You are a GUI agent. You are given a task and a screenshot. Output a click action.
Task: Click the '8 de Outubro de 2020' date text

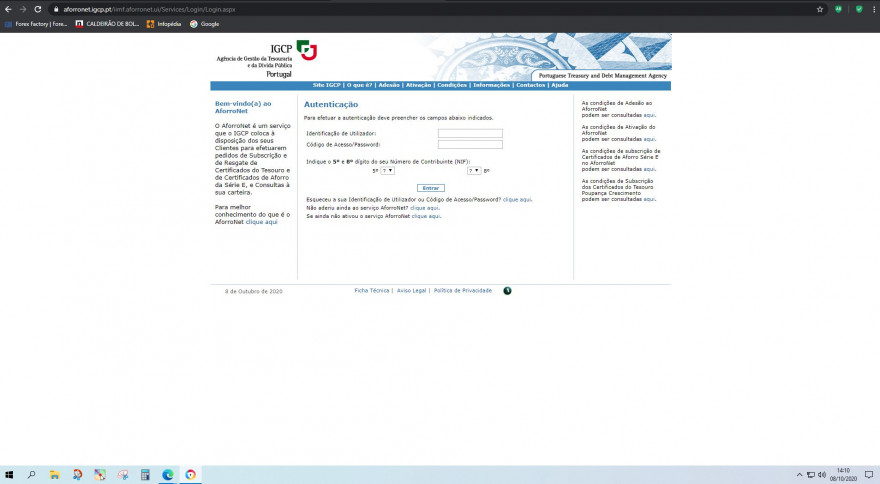[x=254, y=291]
